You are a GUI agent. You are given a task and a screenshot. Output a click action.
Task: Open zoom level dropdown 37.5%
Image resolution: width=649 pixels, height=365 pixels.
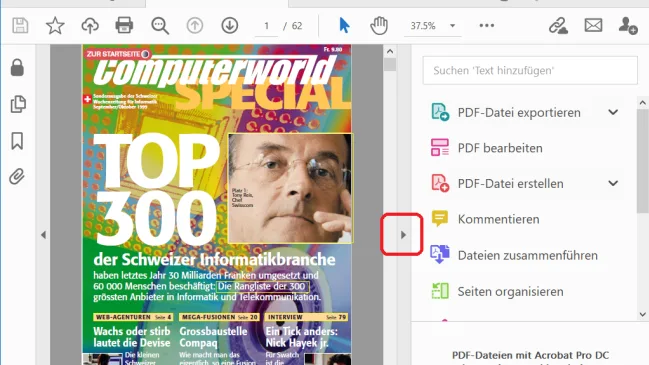point(432,26)
